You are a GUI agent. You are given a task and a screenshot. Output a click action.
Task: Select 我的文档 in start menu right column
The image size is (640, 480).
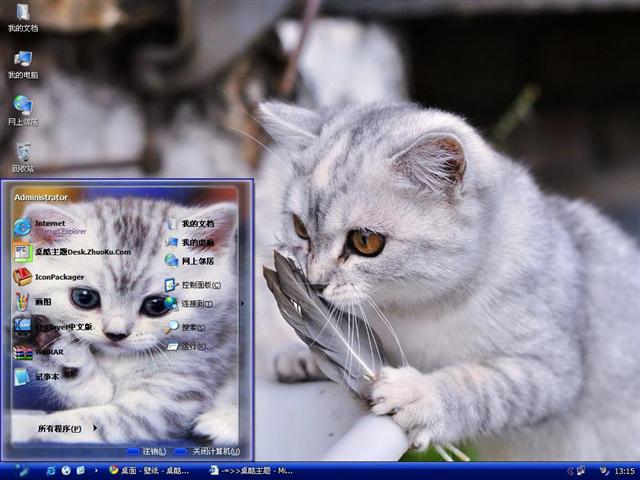[190, 224]
